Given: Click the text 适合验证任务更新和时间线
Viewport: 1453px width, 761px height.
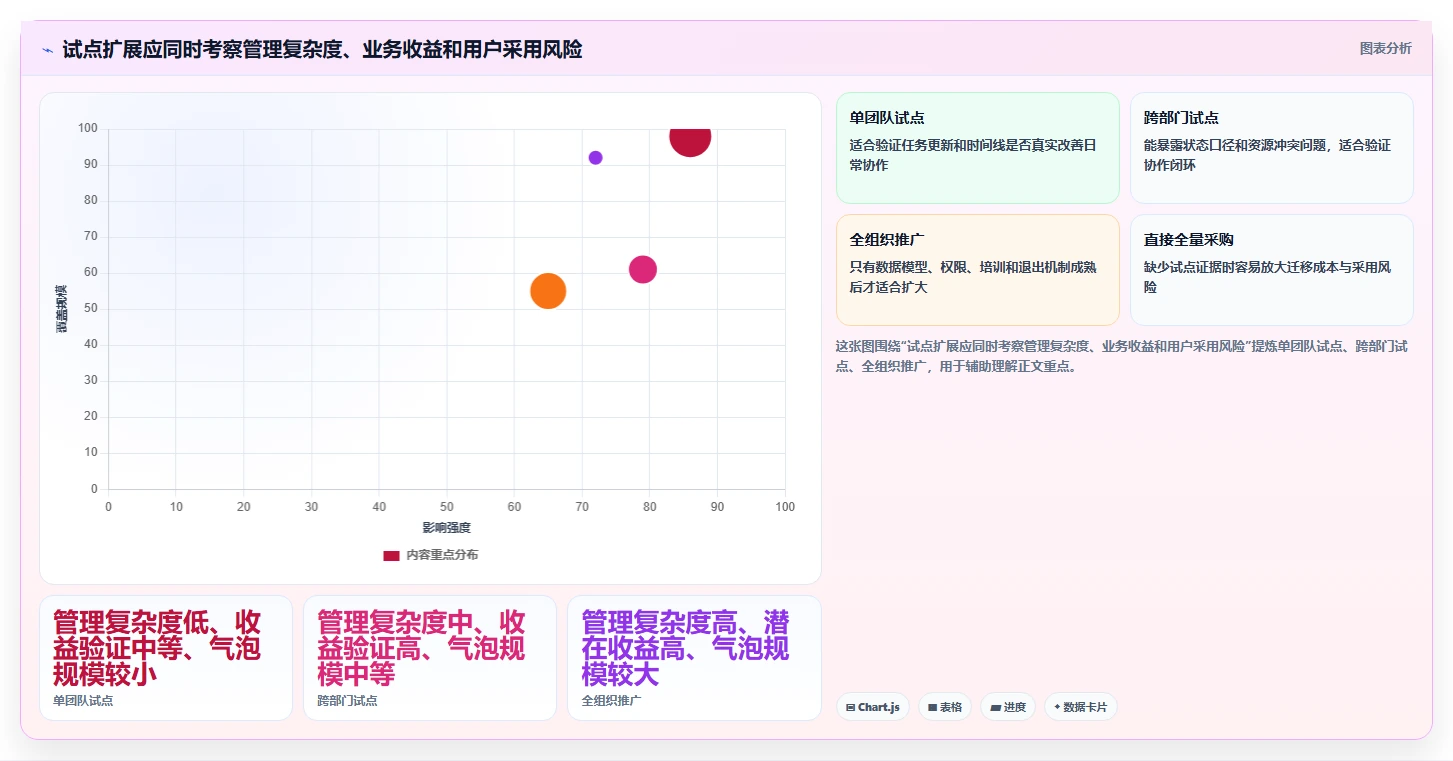Looking at the screenshot, I should (x=973, y=155).
